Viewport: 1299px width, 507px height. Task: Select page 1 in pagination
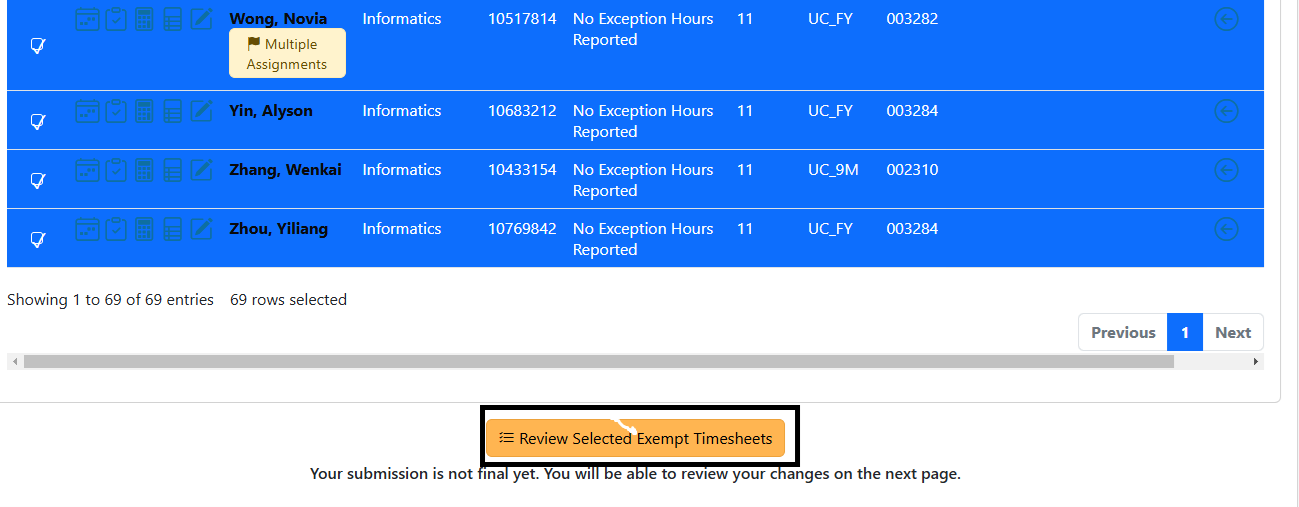(x=1184, y=333)
